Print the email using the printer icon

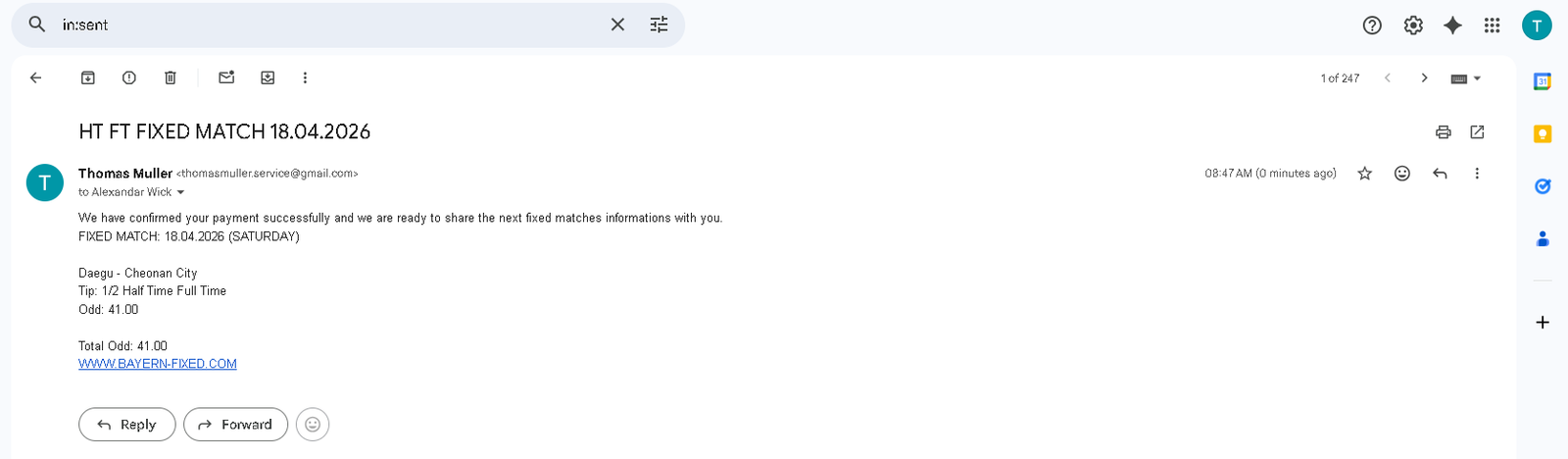pyautogui.click(x=1443, y=132)
